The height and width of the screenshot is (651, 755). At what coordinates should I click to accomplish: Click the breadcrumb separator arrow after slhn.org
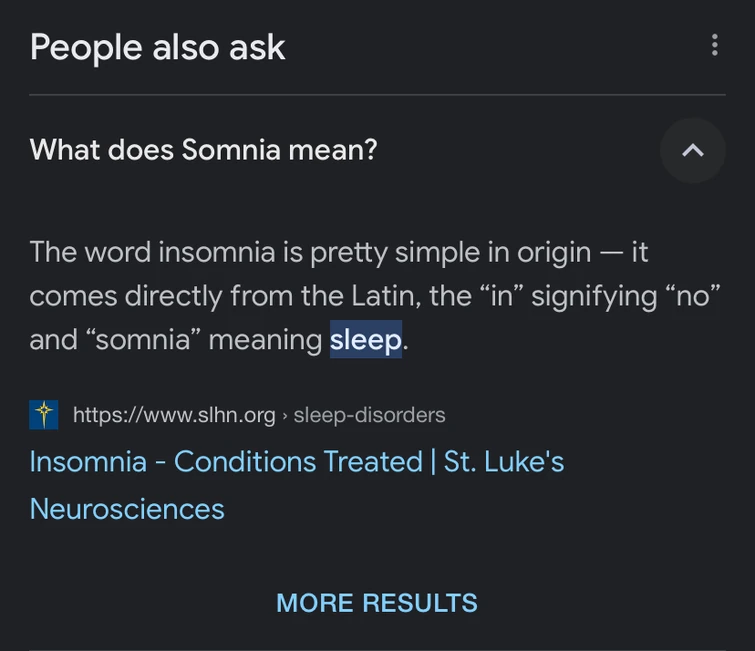[284, 416]
